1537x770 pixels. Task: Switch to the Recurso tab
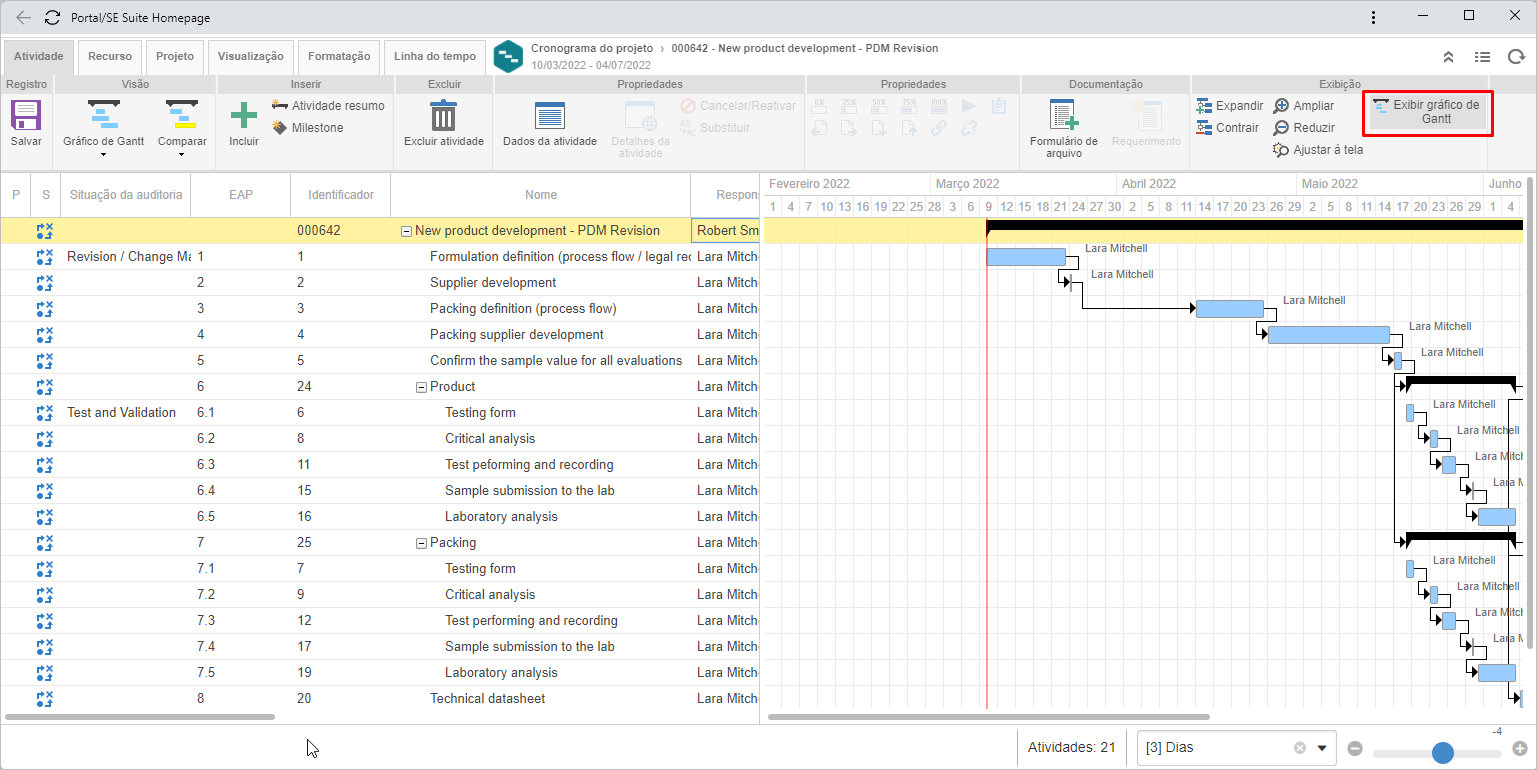tap(110, 57)
